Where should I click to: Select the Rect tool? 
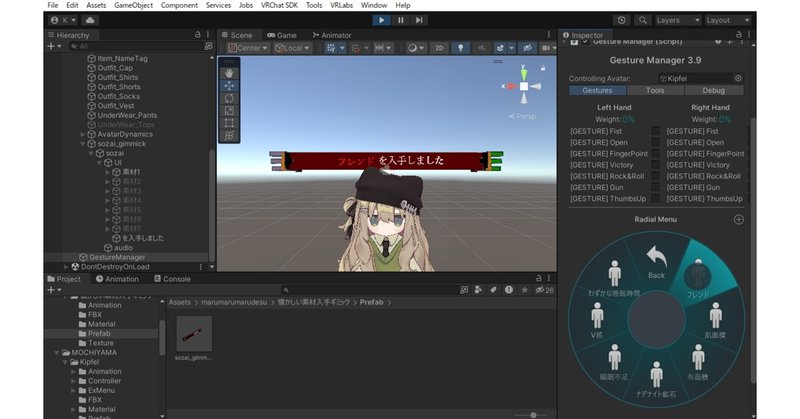pos(229,123)
